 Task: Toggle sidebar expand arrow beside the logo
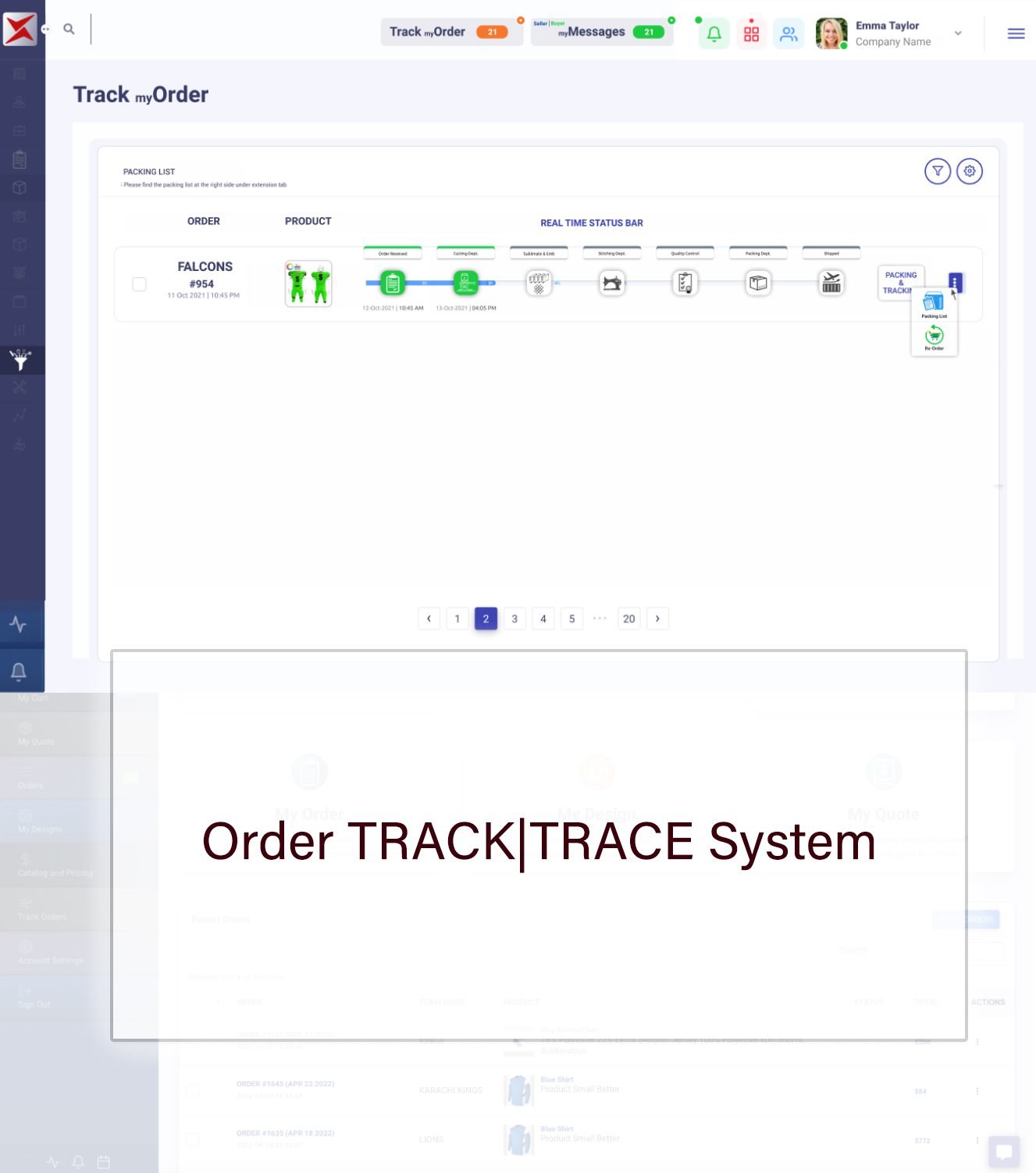point(45,29)
